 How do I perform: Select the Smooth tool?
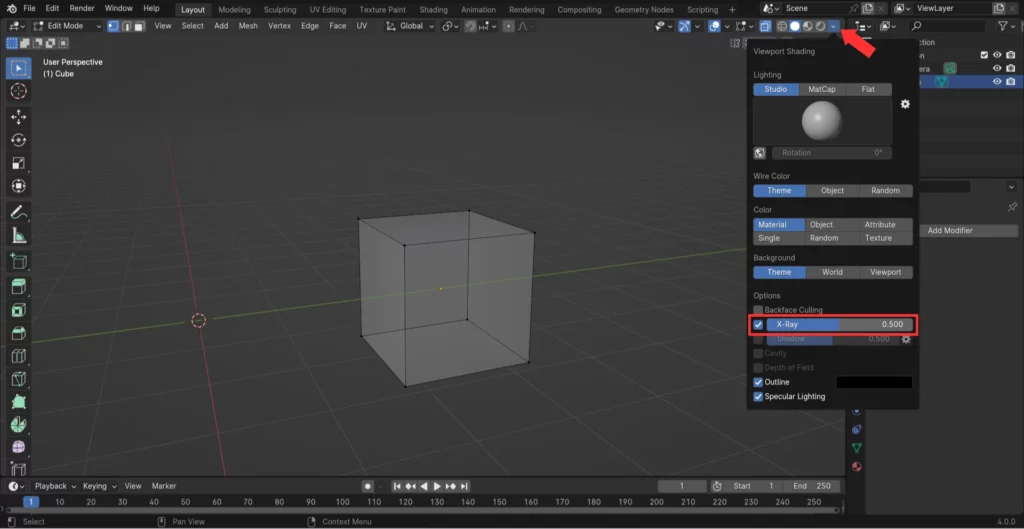18,447
